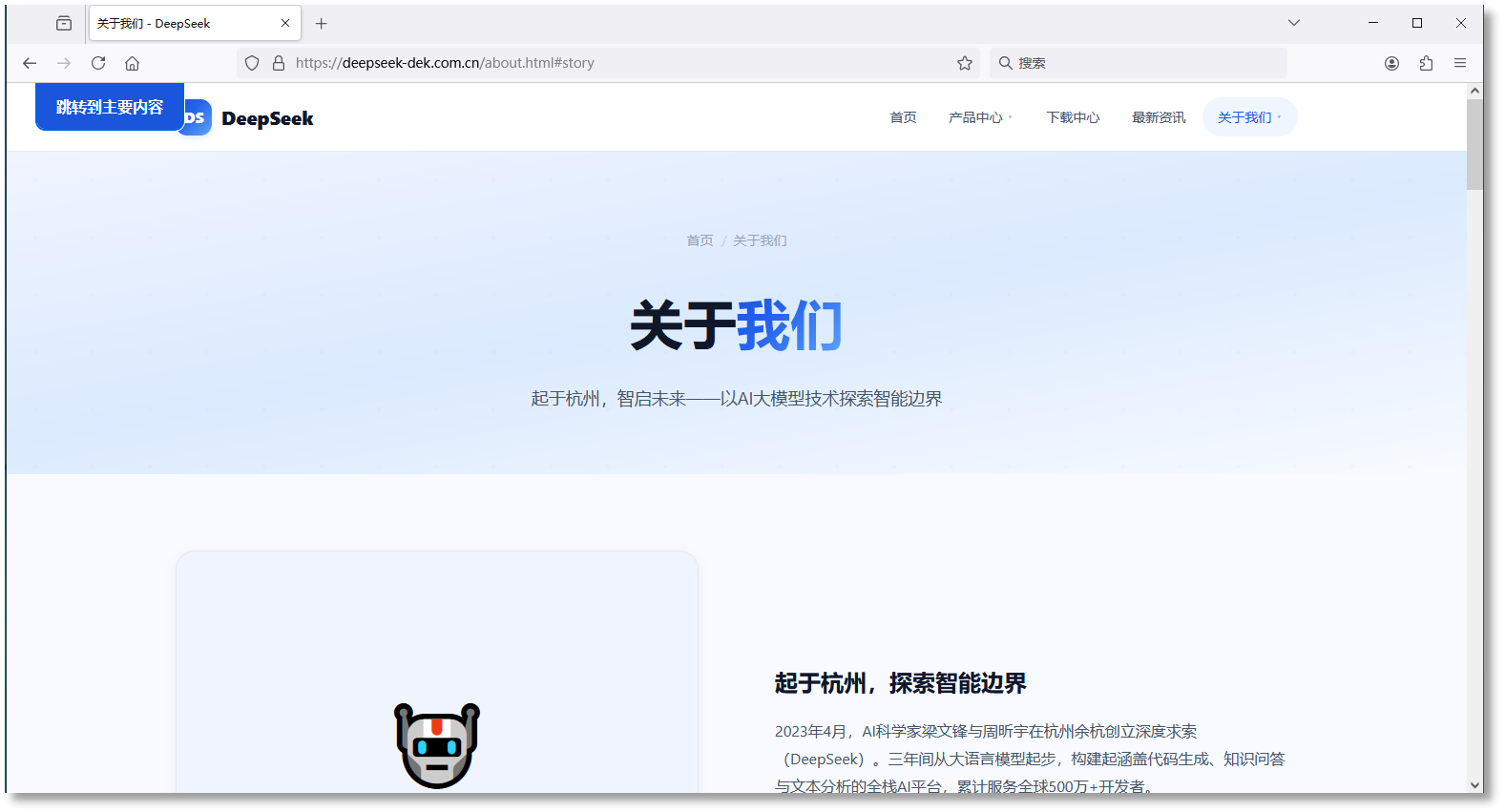
Task: Select the 关于我们 - DeepSeek tab
Action: (195, 23)
